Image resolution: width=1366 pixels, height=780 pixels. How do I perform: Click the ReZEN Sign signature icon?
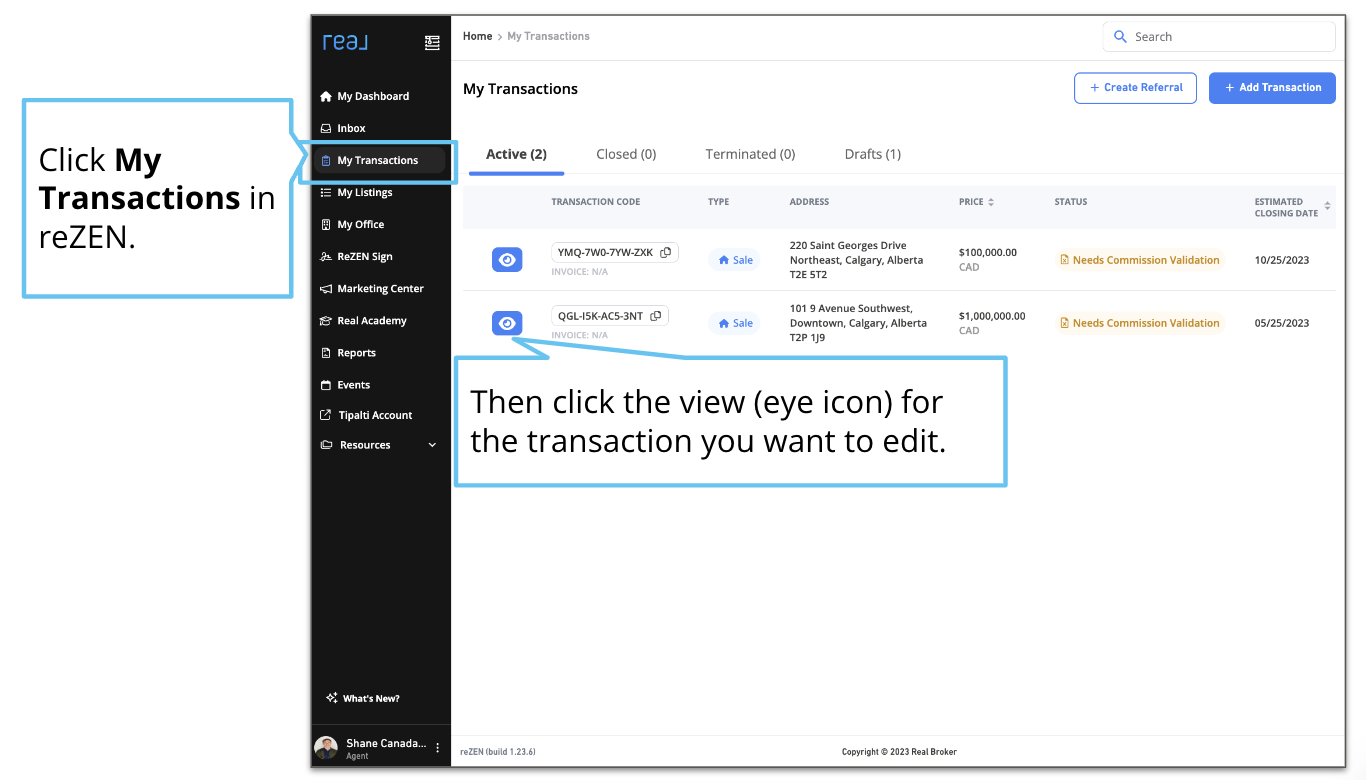click(326, 256)
